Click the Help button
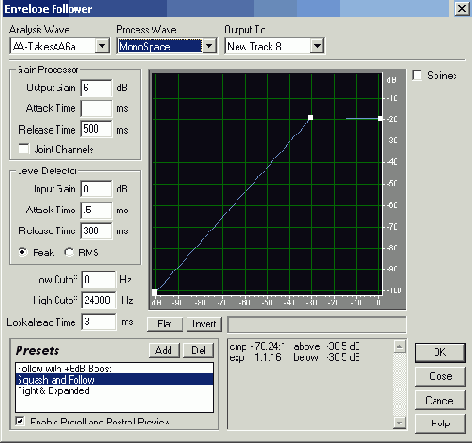 tap(440, 424)
